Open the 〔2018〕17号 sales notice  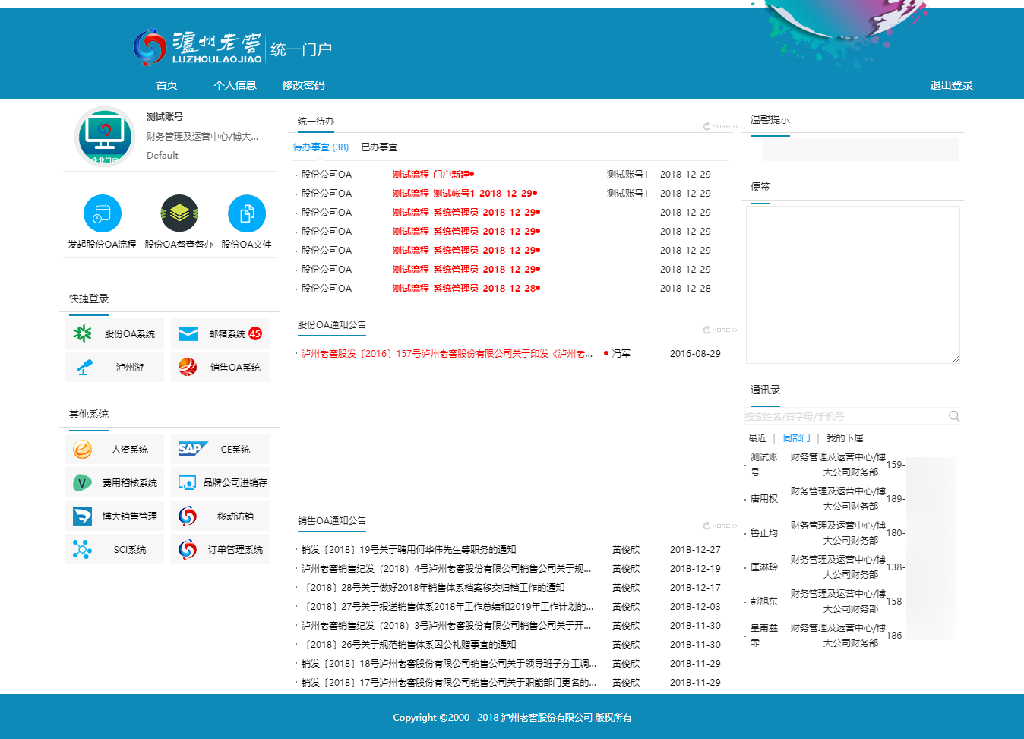click(449, 682)
